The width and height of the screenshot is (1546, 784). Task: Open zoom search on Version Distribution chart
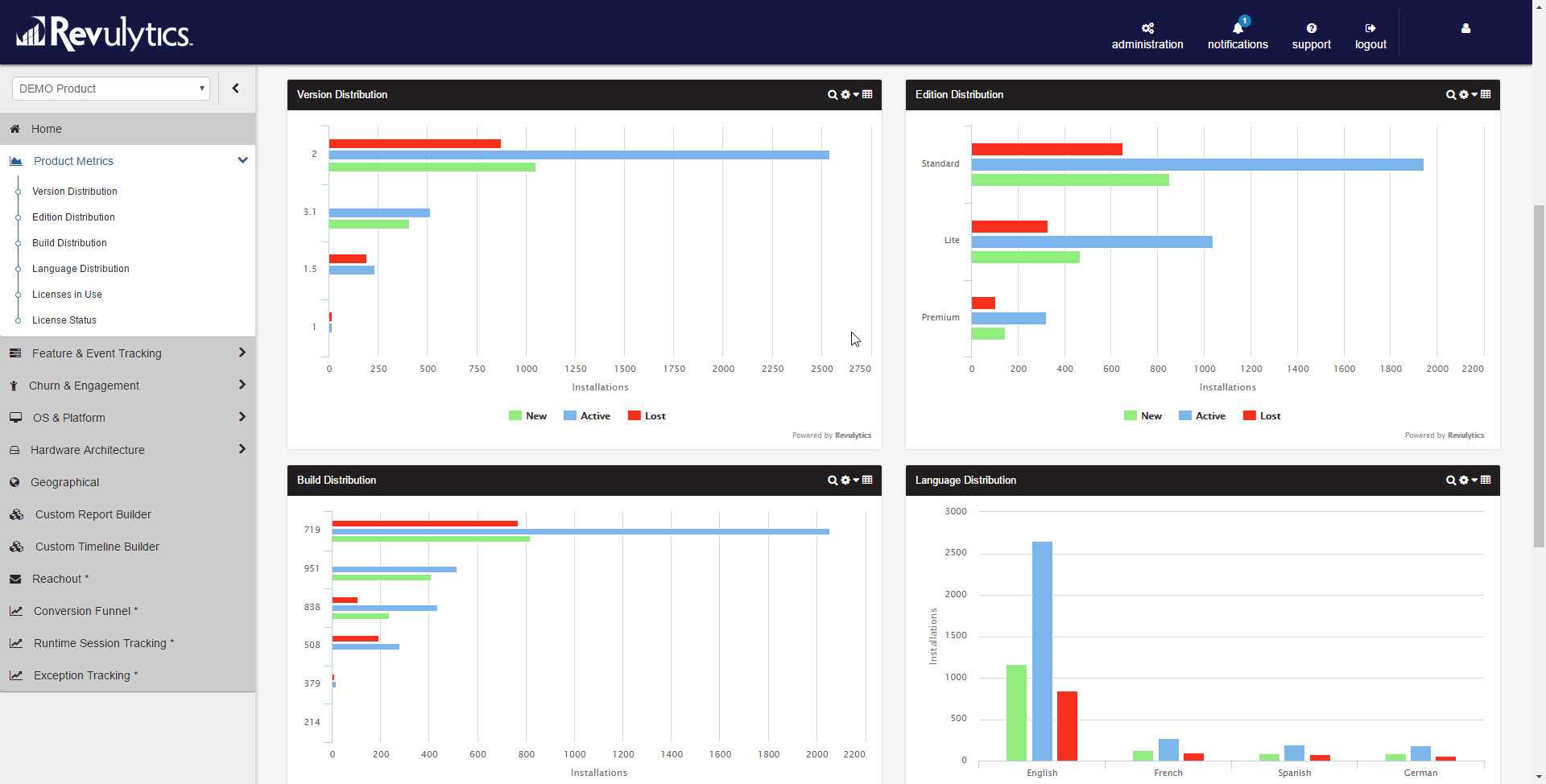(833, 94)
